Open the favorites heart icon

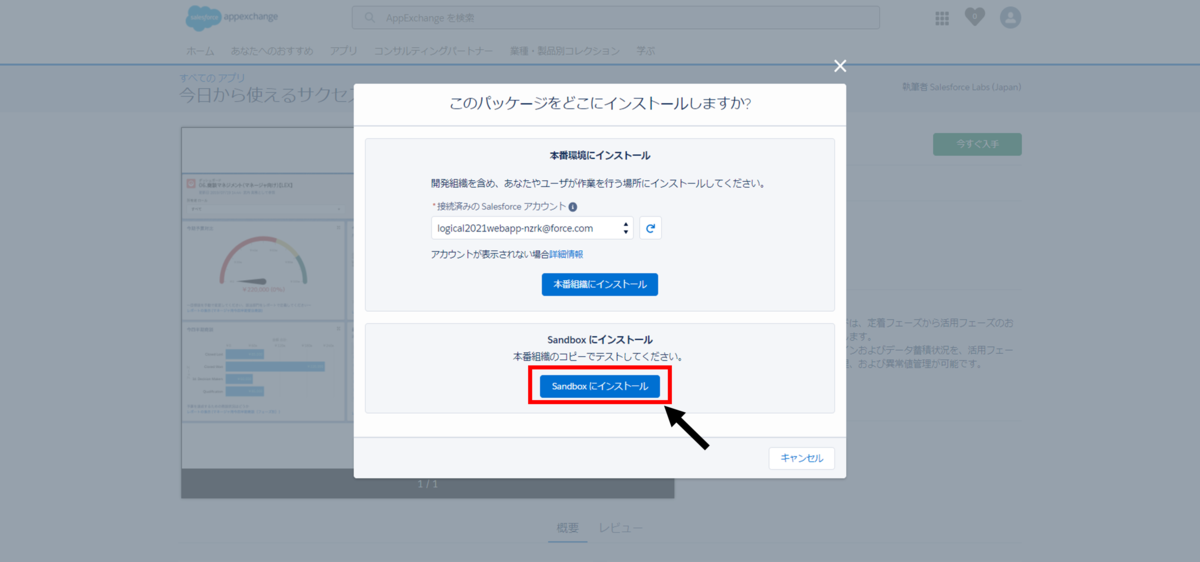[975, 18]
